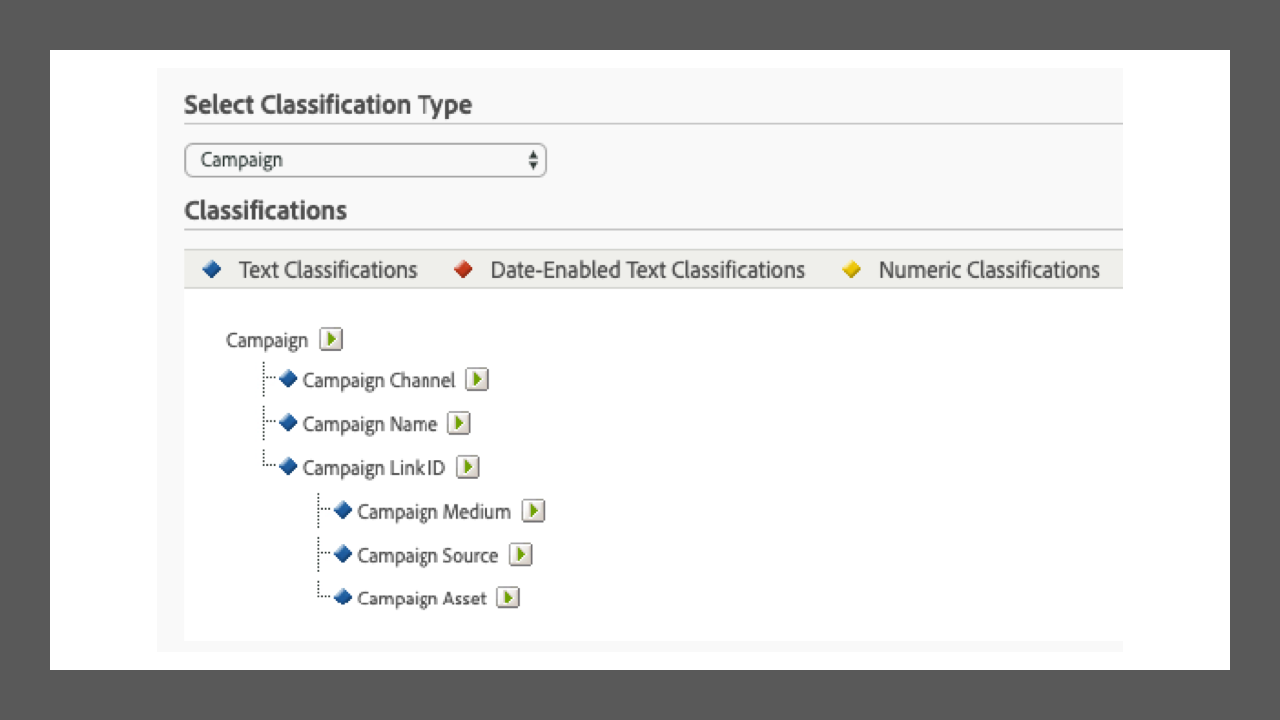Select the blue diamond next to Campaign Asset
1280x720 pixels.
(x=343, y=597)
